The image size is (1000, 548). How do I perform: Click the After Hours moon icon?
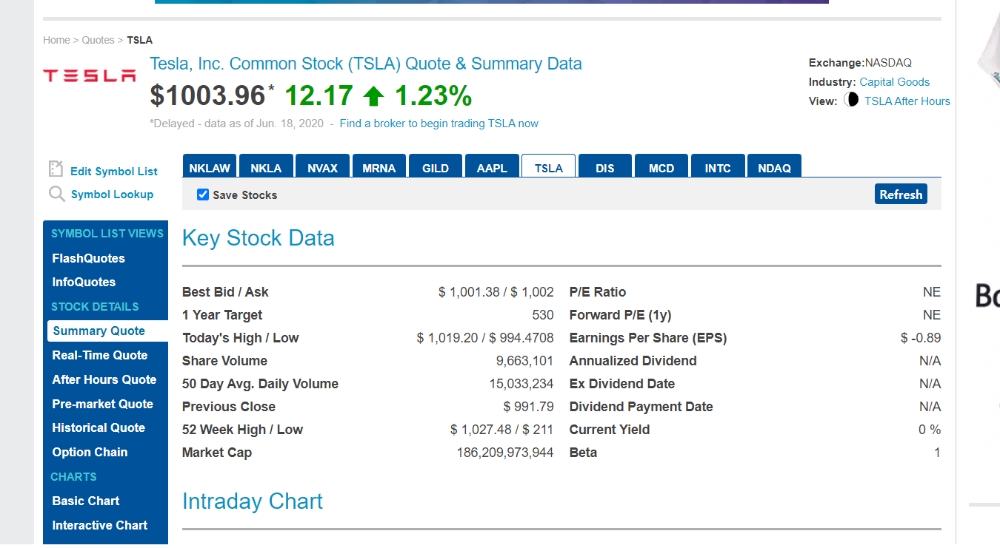pos(851,100)
